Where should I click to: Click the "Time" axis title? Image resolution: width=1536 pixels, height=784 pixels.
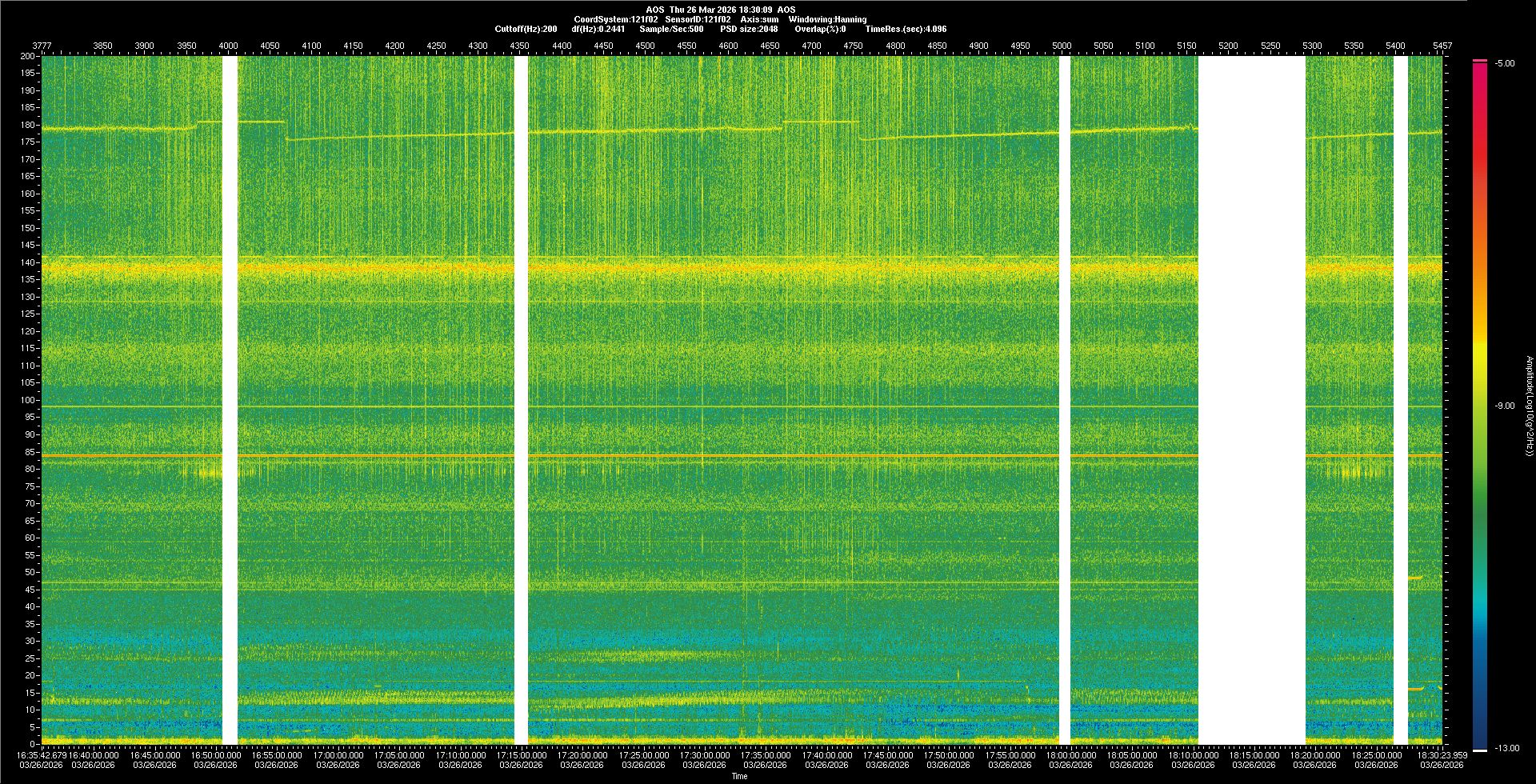[x=739, y=776]
